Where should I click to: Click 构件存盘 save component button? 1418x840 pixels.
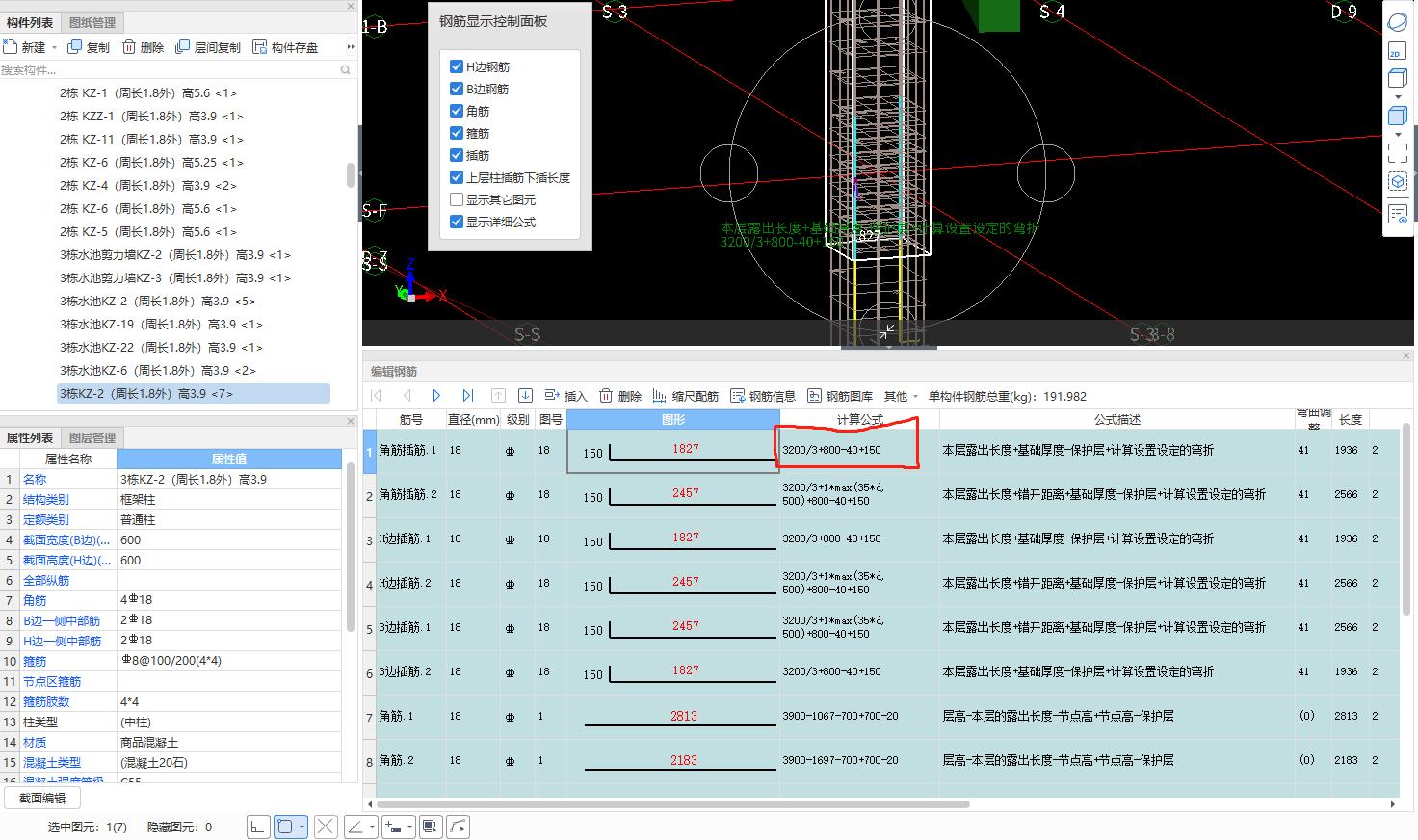tap(284, 47)
